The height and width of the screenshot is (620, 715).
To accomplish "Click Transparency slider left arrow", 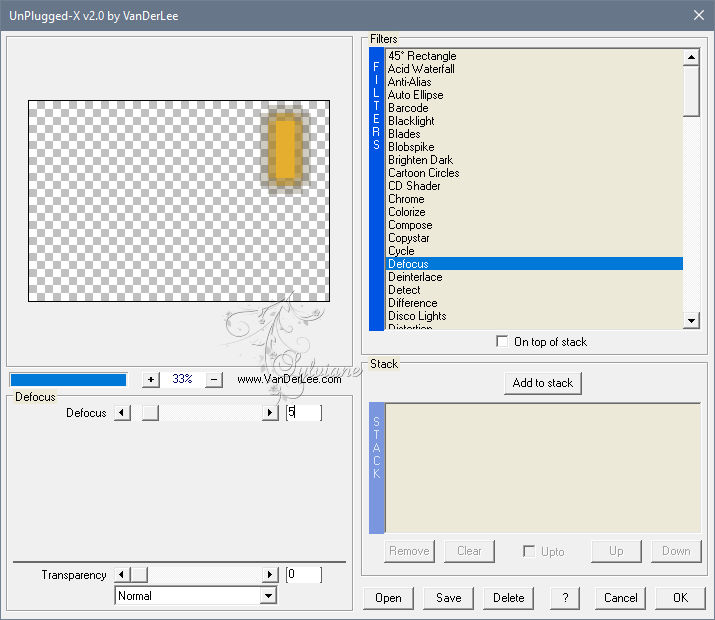I will (x=122, y=575).
